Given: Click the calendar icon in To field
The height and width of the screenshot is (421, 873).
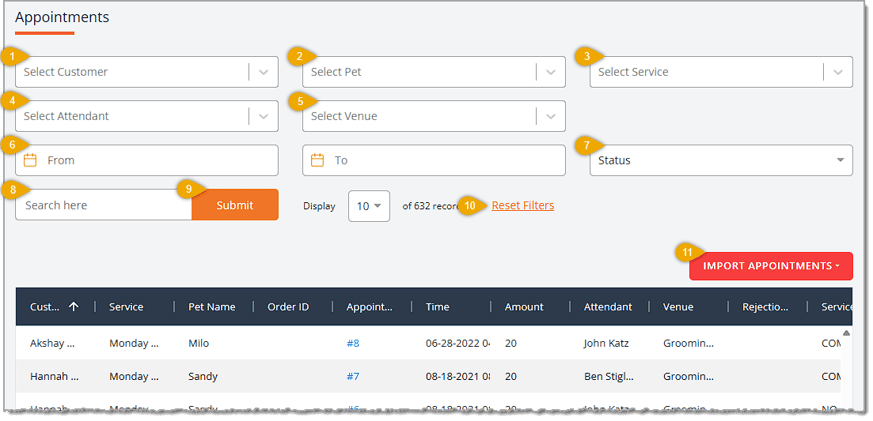Looking at the screenshot, I should click(x=317, y=160).
